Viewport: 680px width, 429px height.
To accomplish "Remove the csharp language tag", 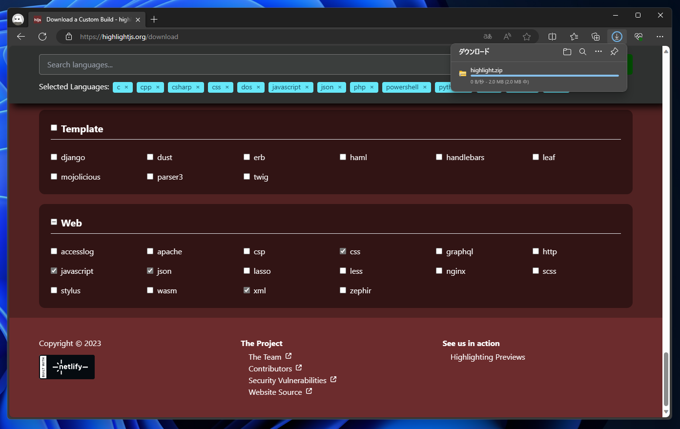I will point(198,87).
